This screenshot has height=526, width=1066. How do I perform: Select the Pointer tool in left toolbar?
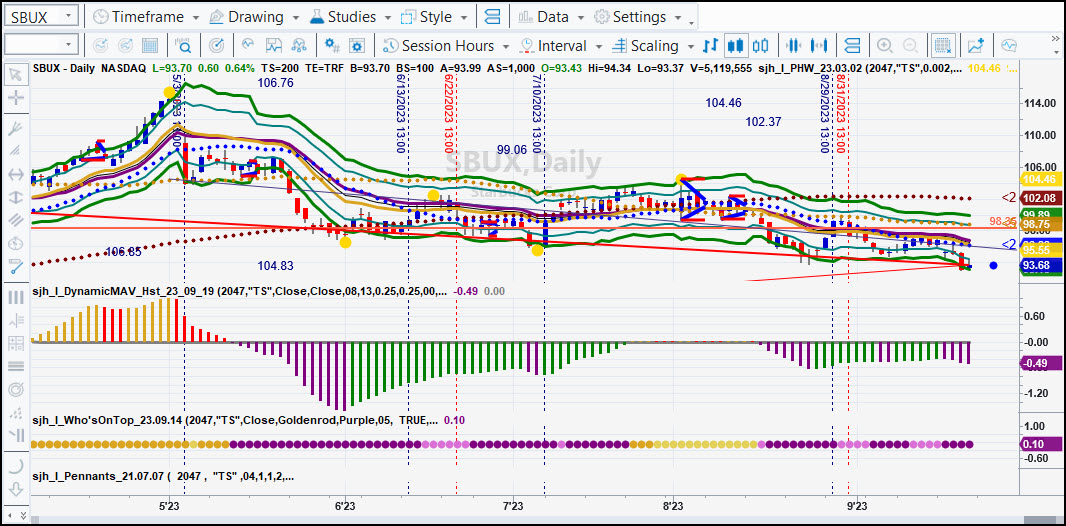(x=15, y=73)
